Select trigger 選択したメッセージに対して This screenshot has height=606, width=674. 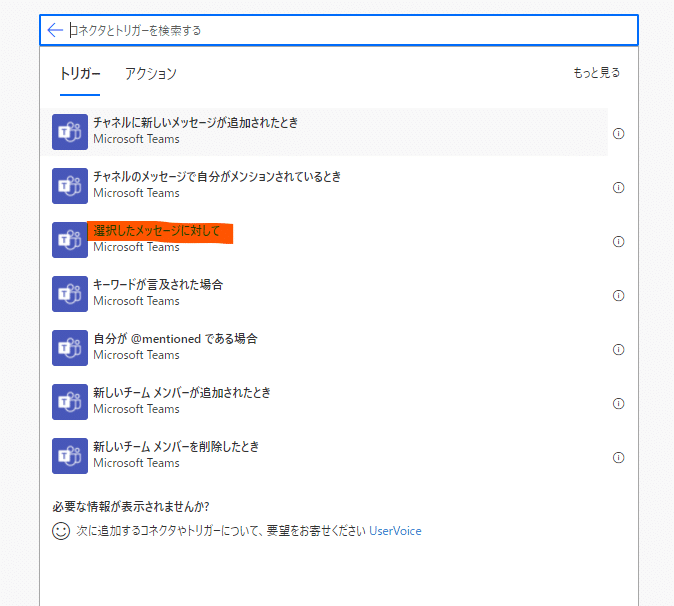(325, 240)
